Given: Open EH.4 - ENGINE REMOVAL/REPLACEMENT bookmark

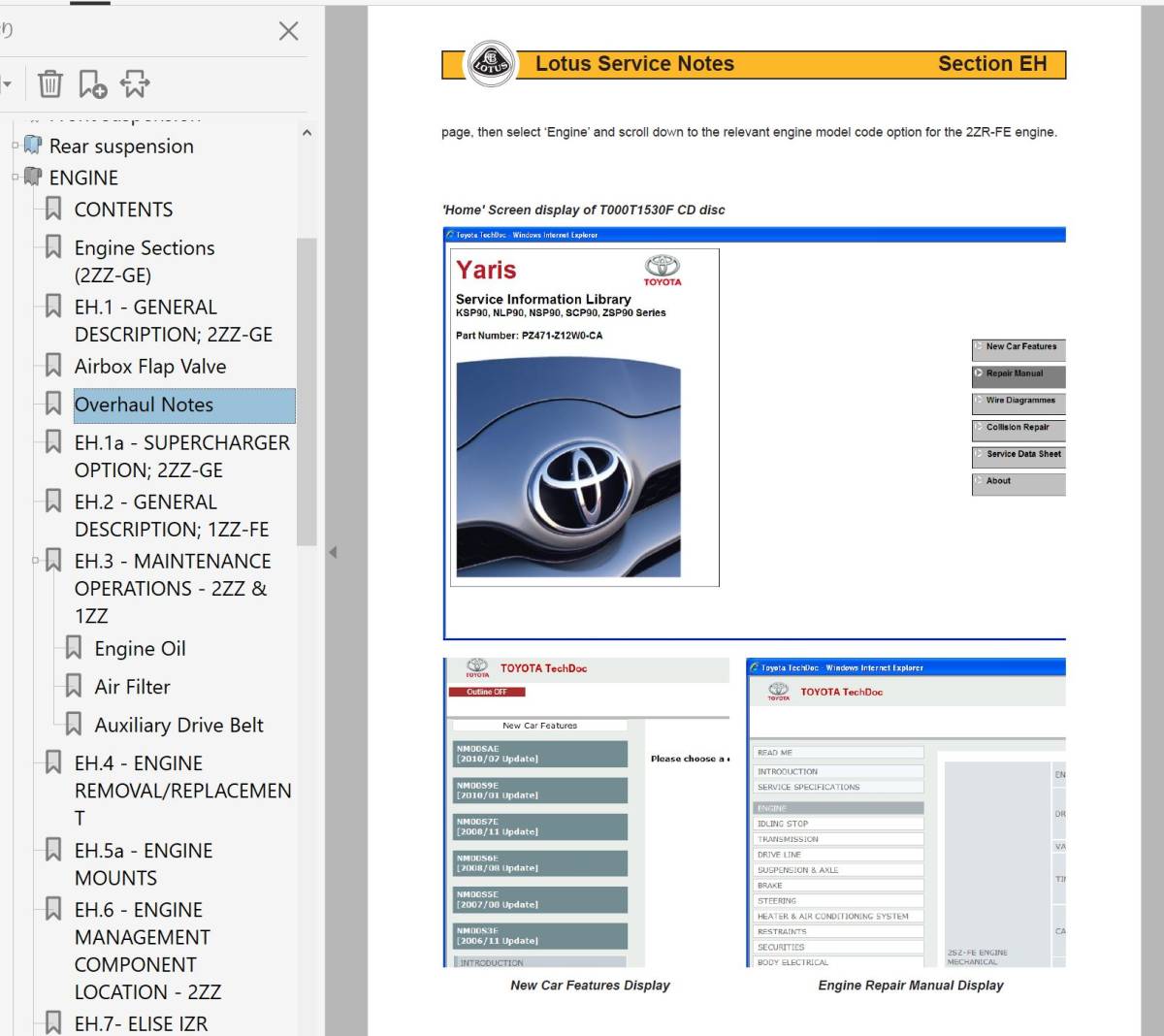Looking at the screenshot, I should pos(182,791).
